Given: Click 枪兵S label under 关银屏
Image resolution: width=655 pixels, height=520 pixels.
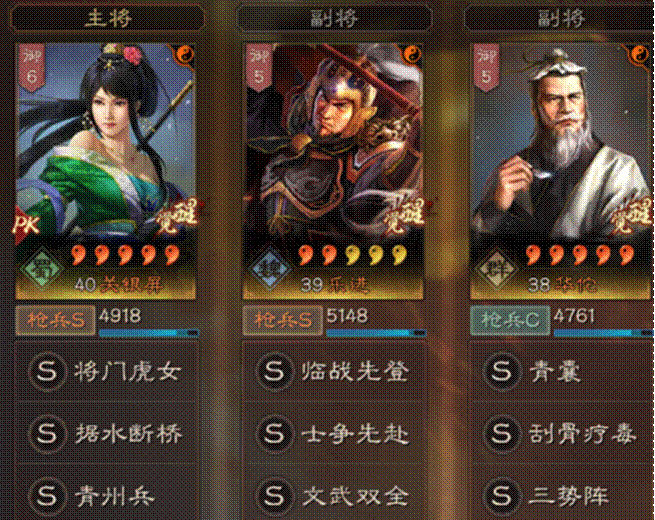Looking at the screenshot, I should coord(56,320).
